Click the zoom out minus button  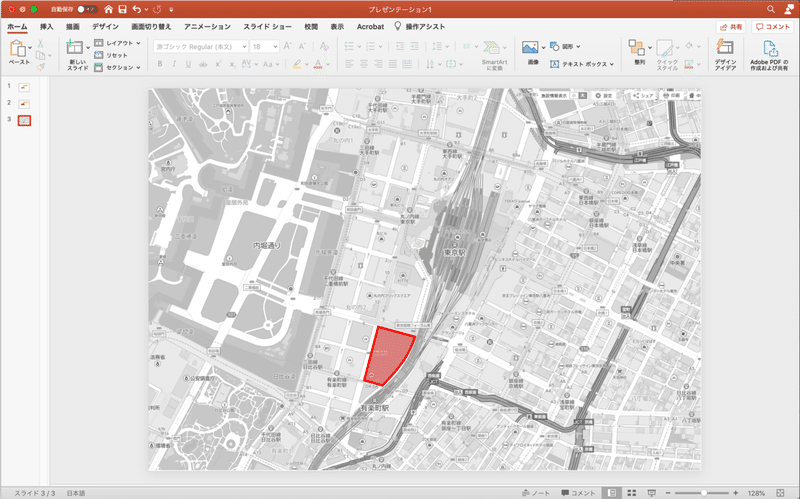point(668,493)
